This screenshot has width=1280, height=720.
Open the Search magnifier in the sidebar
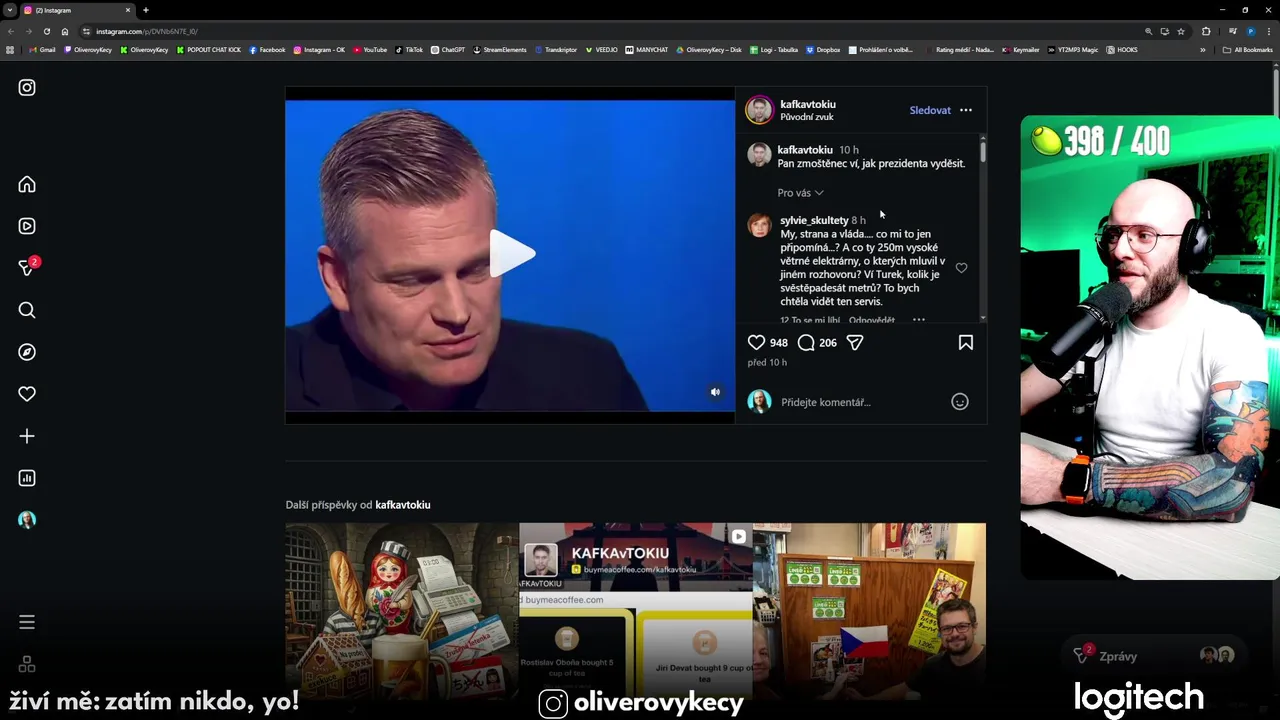tap(27, 310)
